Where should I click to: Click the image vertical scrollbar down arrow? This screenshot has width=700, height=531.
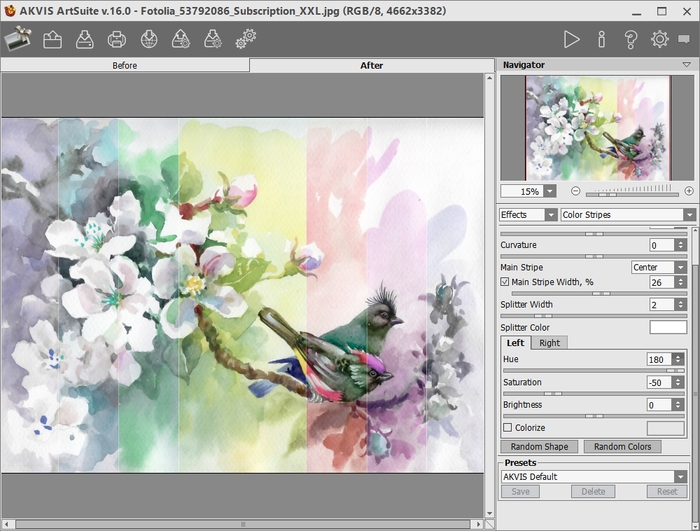point(489,514)
